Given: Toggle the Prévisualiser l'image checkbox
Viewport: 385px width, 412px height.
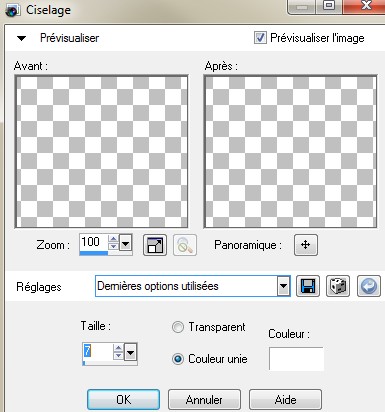Looking at the screenshot, I should tap(260, 38).
